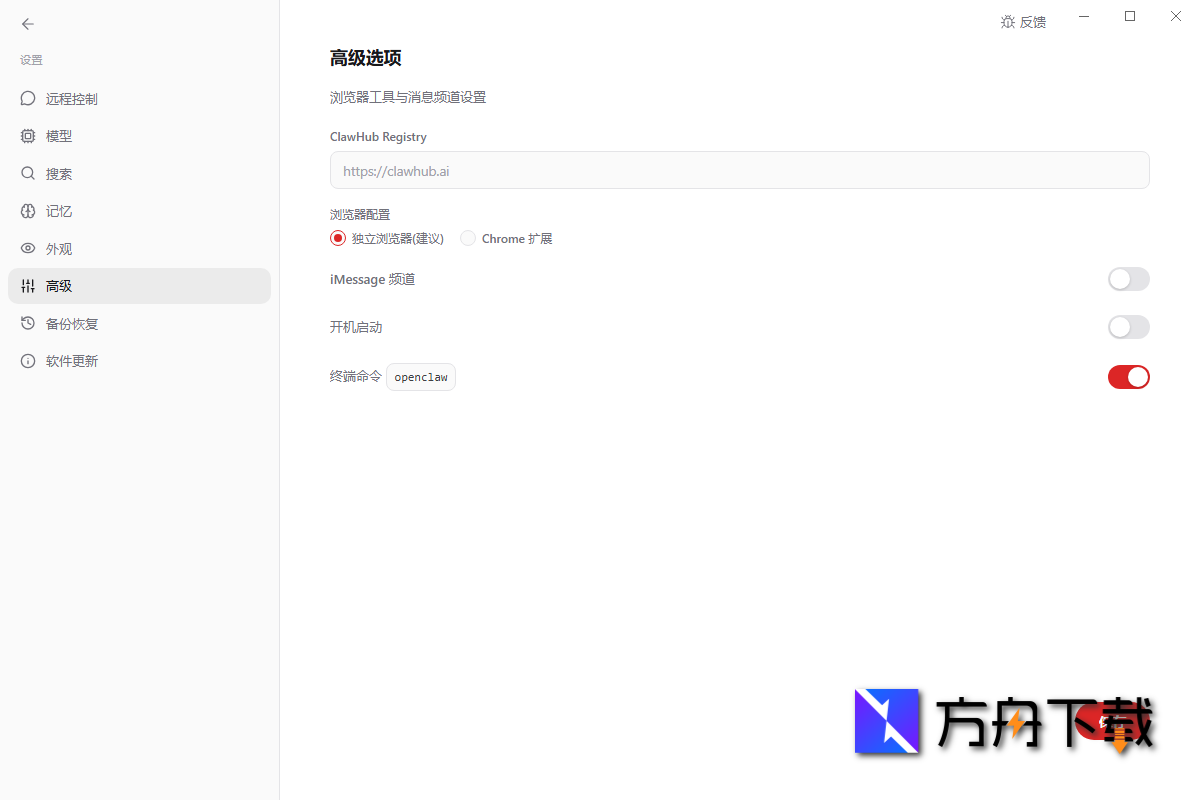Disable the 终端命令 openclaw toggle
This screenshot has width=1200, height=800.
point(1128,377)
